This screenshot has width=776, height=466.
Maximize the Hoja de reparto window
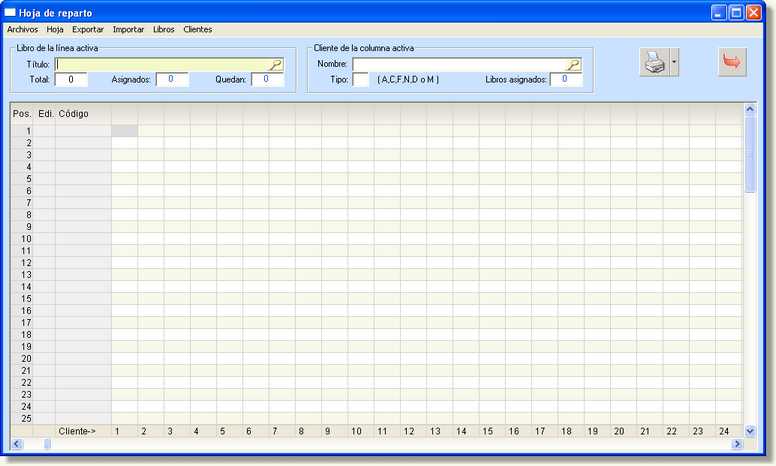click(736, 12)
